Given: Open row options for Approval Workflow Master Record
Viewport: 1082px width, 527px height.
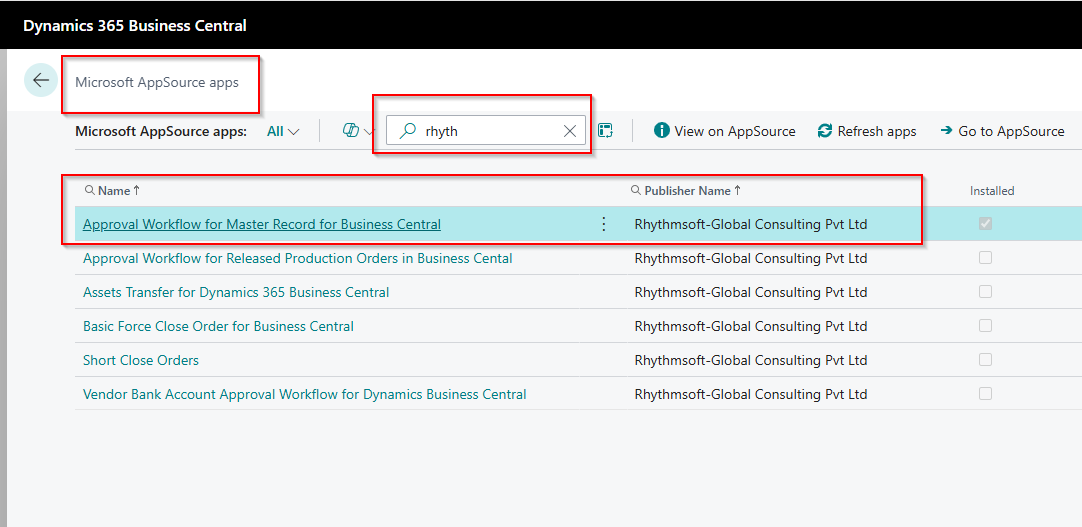Looking at the screenshot, I should pyautogui.click(x=603, y=224).
